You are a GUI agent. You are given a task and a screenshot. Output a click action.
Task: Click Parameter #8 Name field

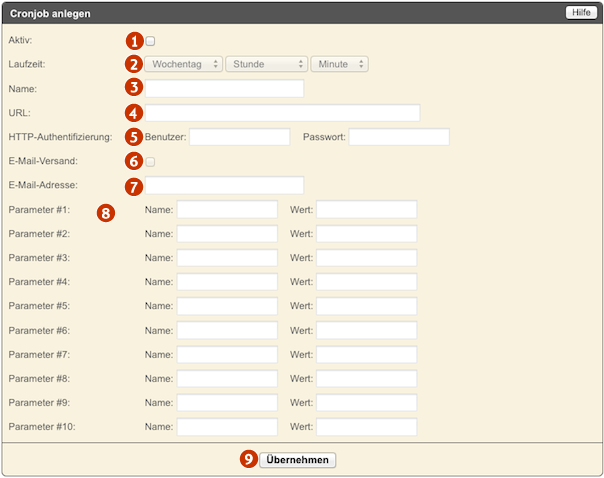point(227,379)
